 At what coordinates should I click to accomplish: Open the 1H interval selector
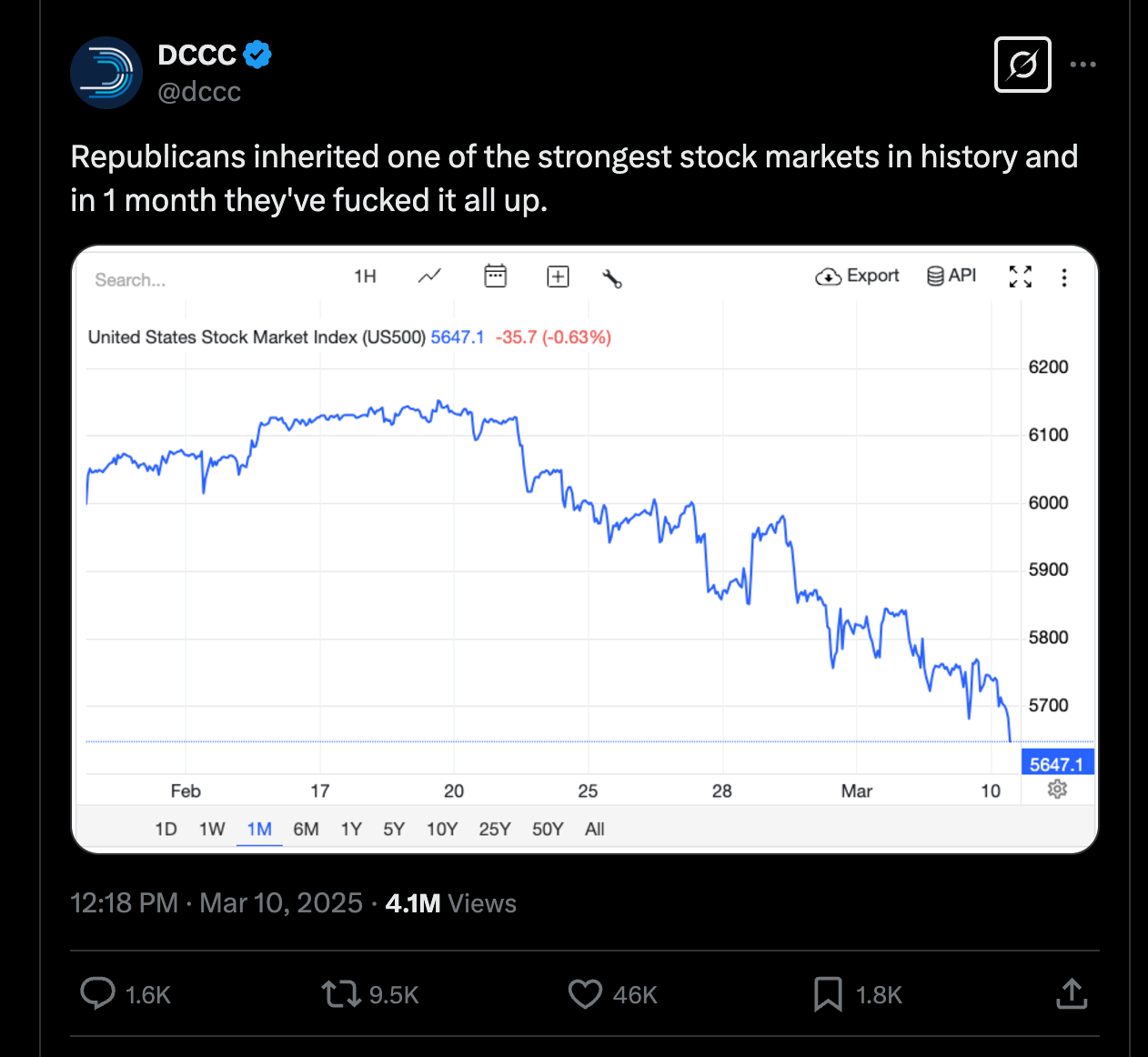pyautogui.click(x=365, y=277)
